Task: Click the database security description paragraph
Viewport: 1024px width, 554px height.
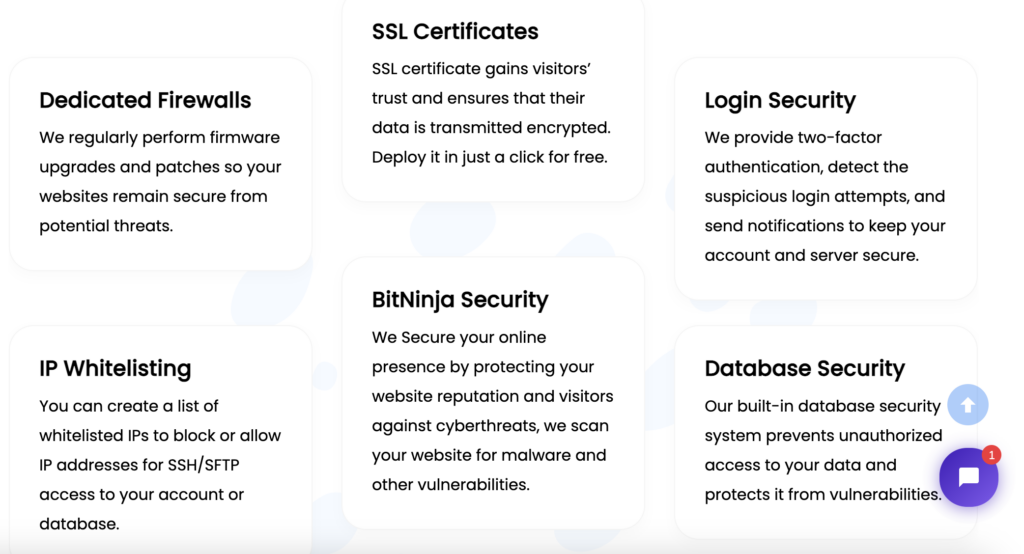Action: pos(824,450)
